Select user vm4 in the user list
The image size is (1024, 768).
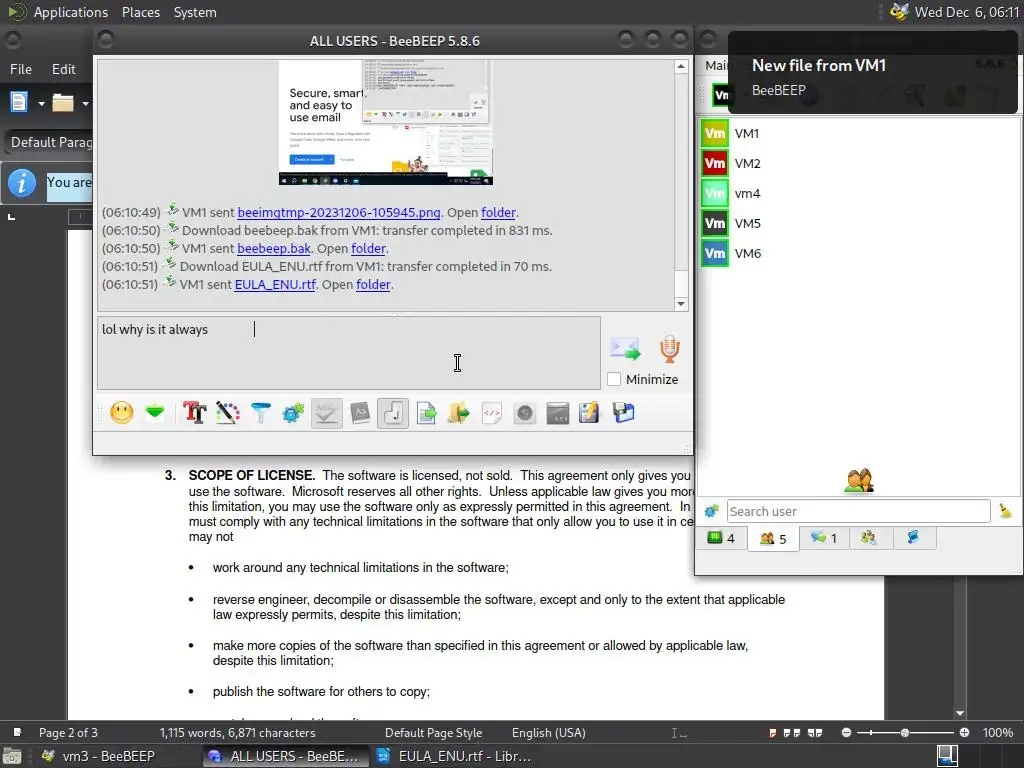pos(858,193)
